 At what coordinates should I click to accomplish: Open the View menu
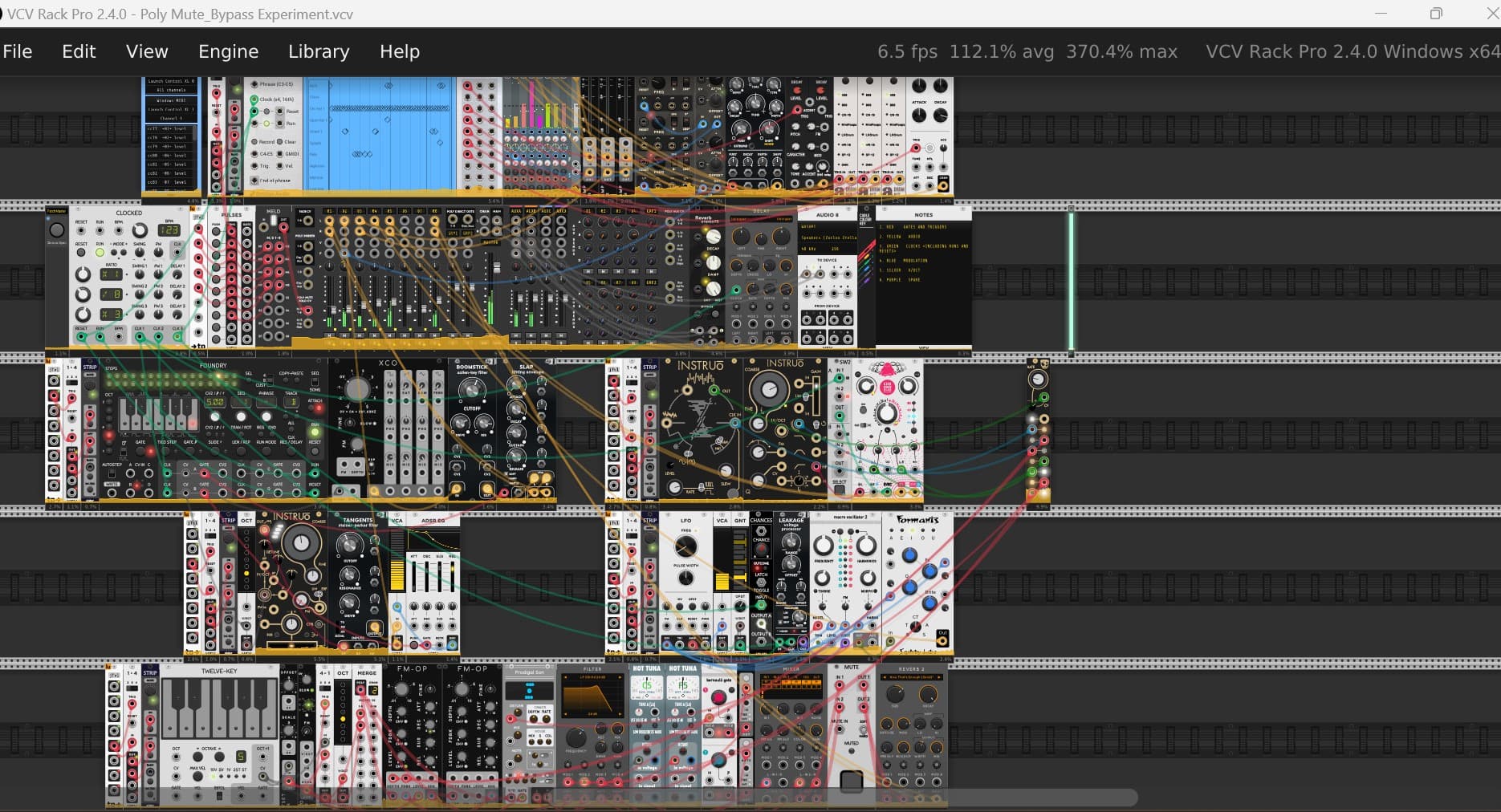[147, 51]
